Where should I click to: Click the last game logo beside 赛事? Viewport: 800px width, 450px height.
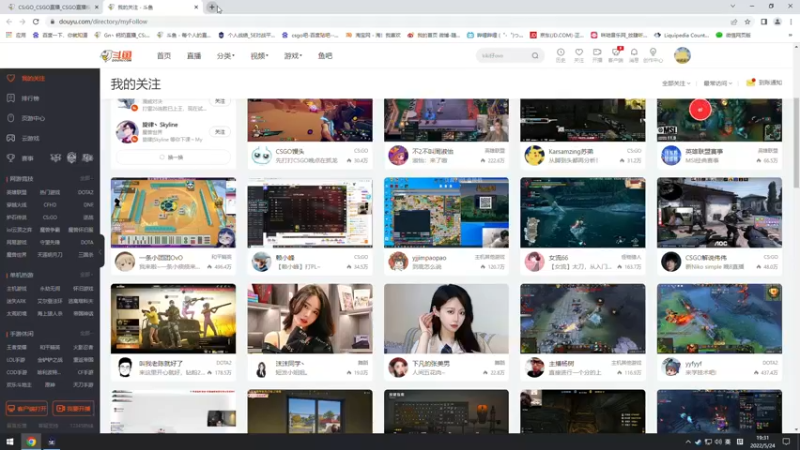tap(87, 158)
